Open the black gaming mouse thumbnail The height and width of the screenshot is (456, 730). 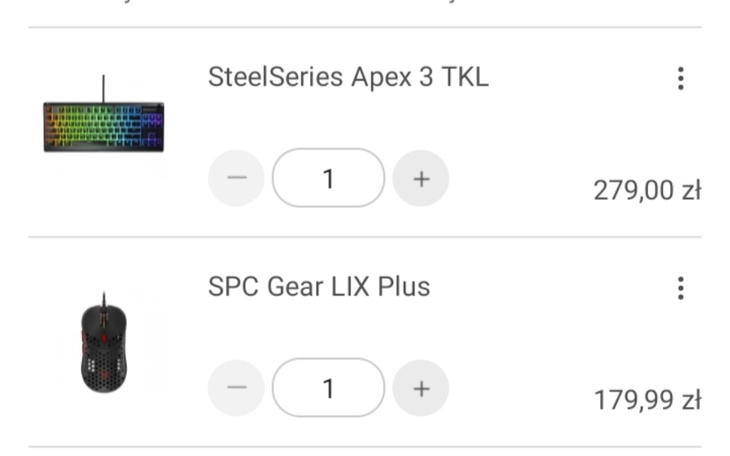[104, 343]
